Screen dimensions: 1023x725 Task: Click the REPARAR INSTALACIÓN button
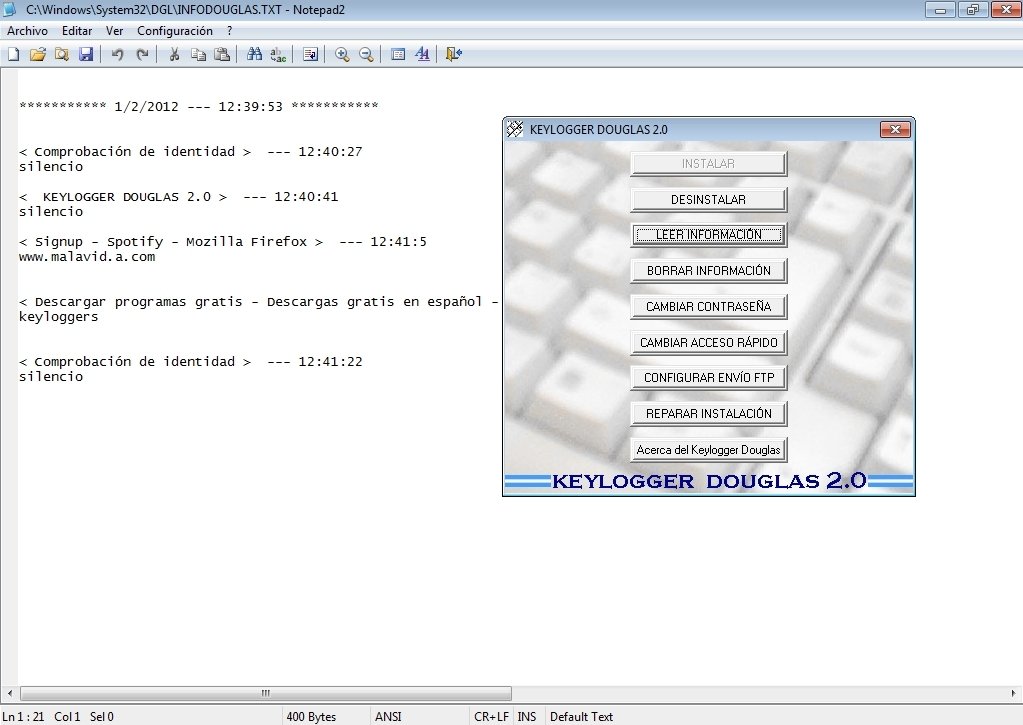pyautogui.click(x=709, y=414)
